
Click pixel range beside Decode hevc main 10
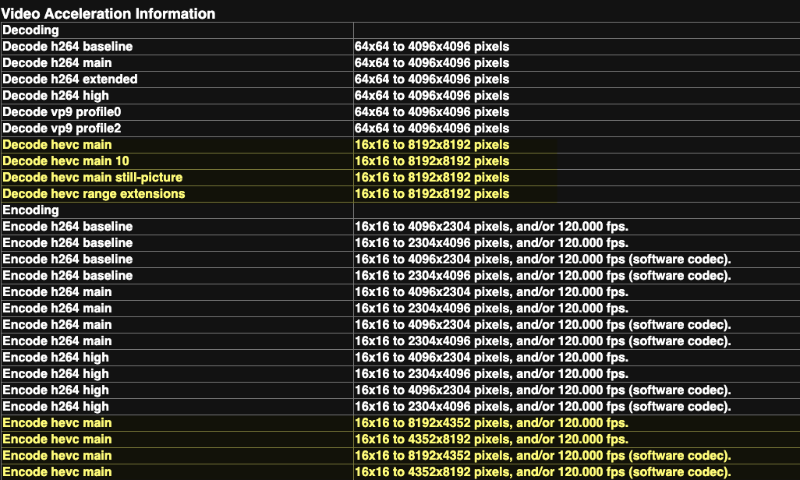point(431,161)
